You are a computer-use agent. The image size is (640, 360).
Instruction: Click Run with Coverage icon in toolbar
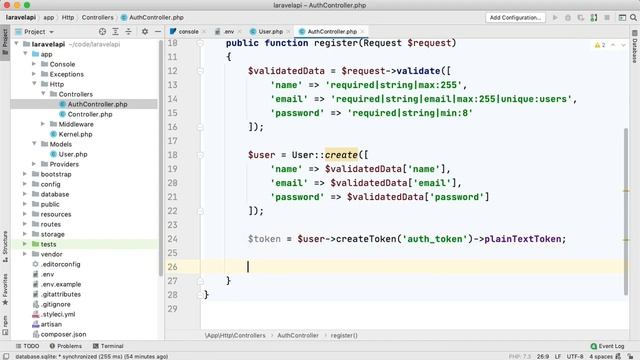(x=580, y=18)
